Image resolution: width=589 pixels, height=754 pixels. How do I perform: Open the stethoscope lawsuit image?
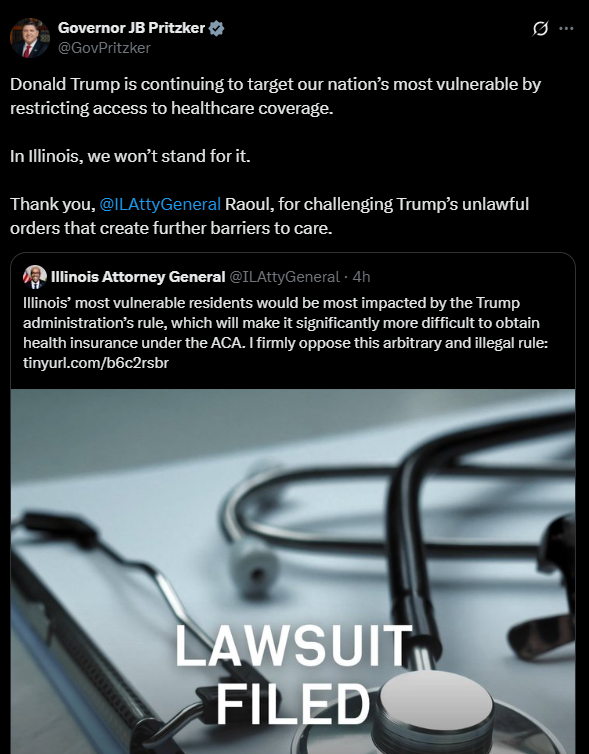click(x=293, y=571)
